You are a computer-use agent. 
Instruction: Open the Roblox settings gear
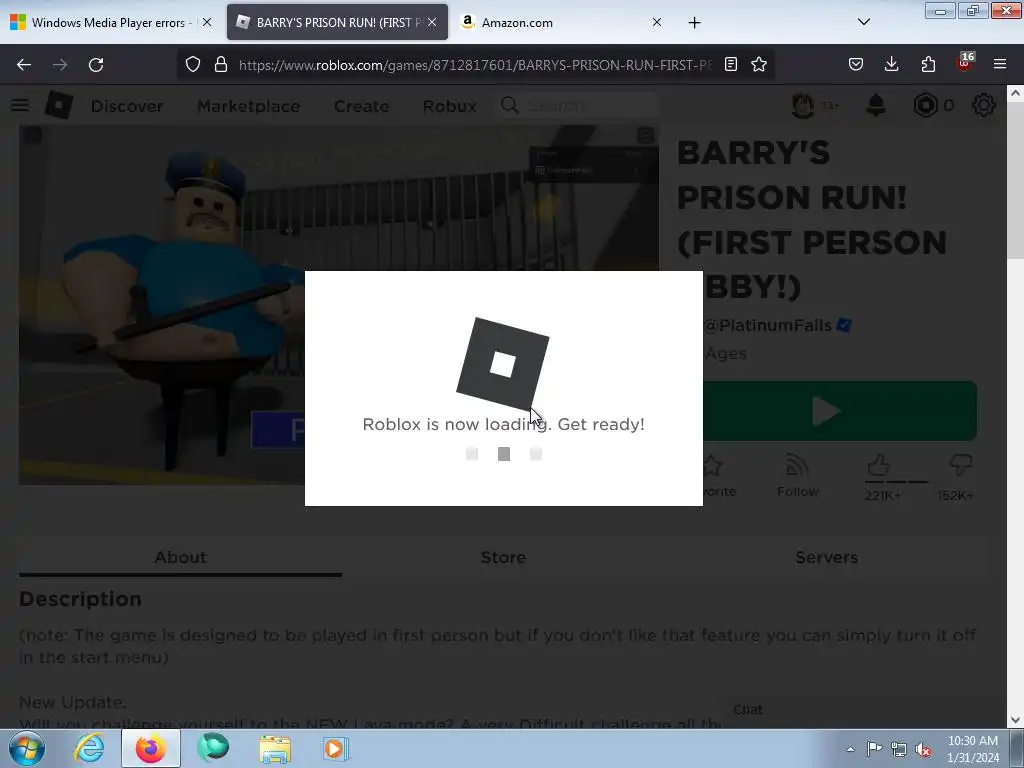984,105
